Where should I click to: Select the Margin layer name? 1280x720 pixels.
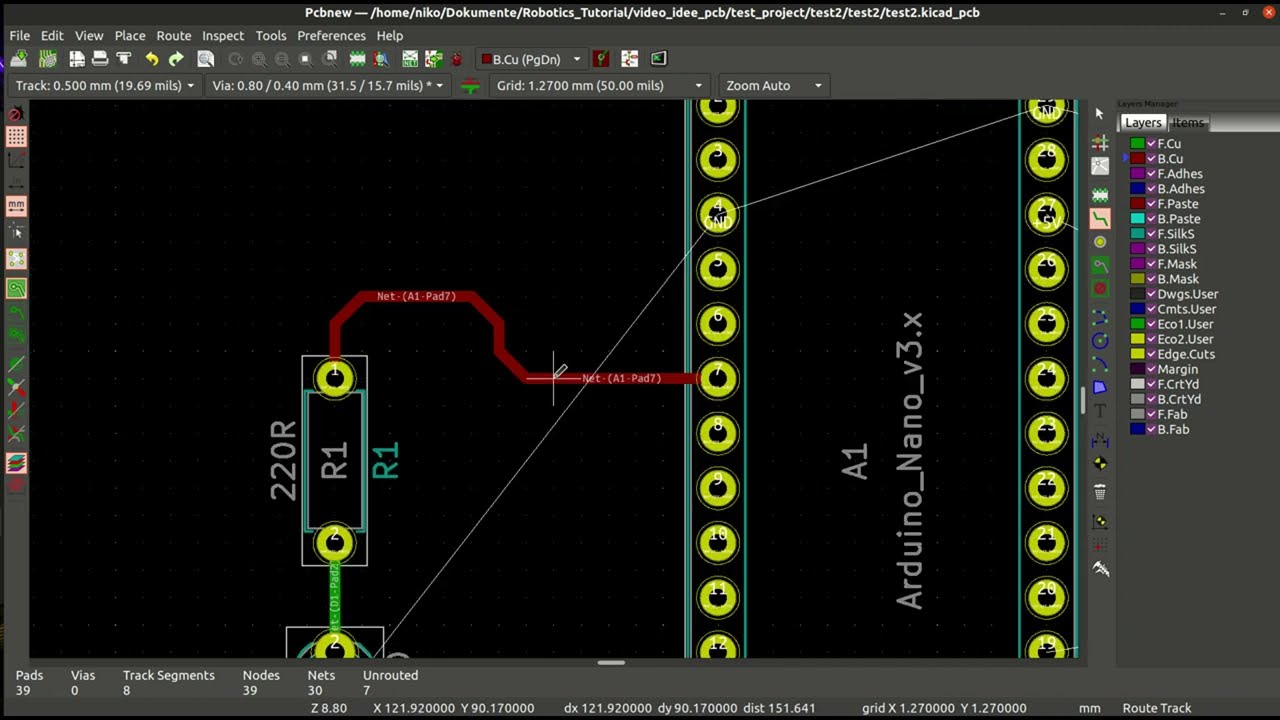(x=1178, y=369)
